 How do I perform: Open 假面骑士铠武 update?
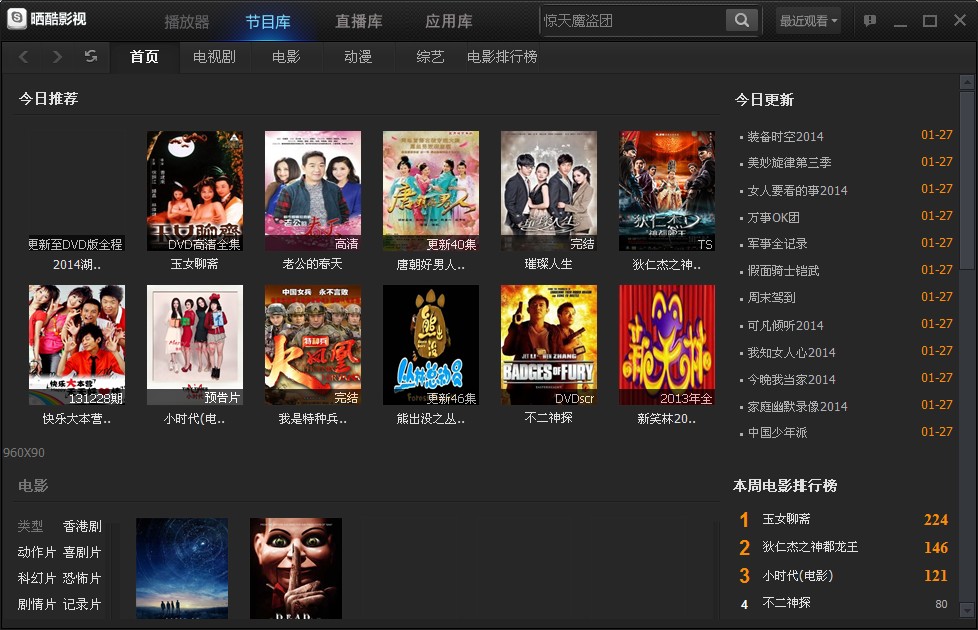point(783,271)
